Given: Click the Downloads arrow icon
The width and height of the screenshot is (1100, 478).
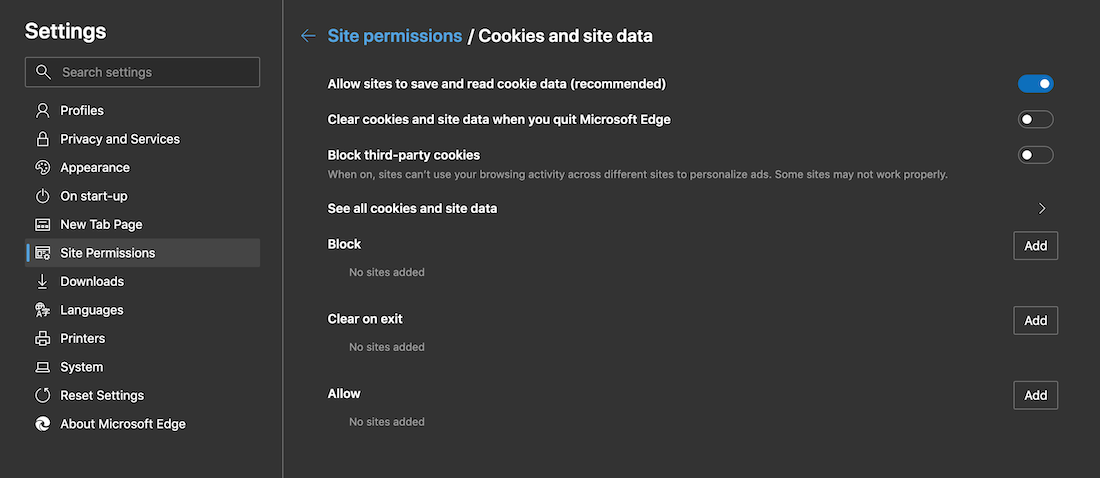Looking at the screenshot, I should 42,281.
